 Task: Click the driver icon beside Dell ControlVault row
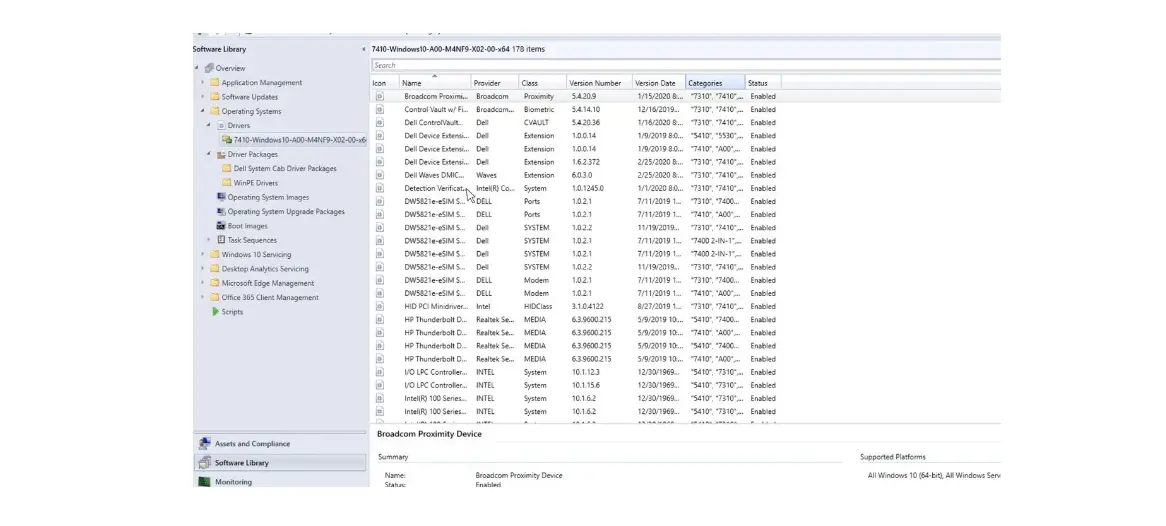379,123
